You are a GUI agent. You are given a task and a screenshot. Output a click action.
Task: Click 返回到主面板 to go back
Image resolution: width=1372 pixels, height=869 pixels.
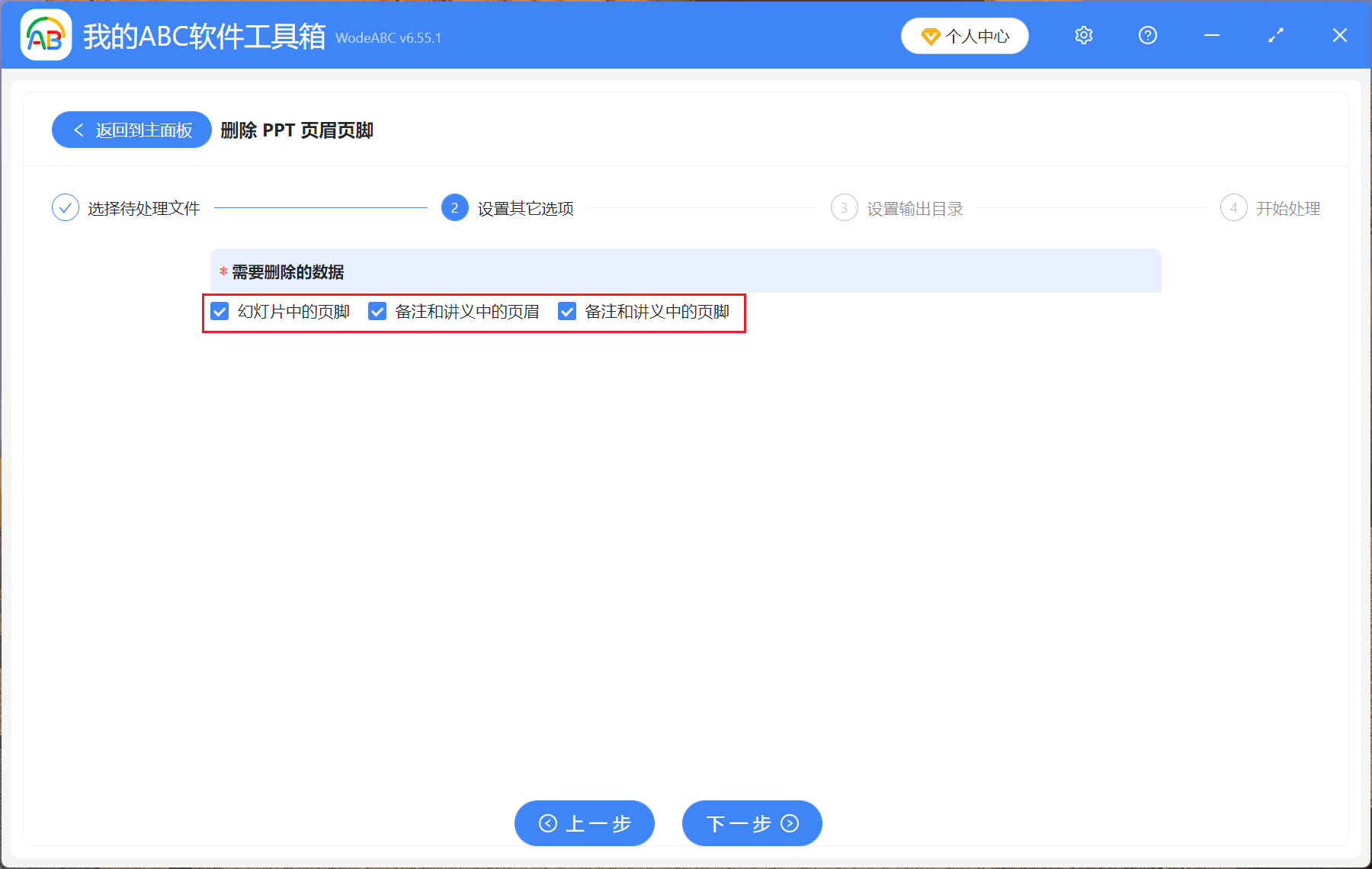coord(131,130)
